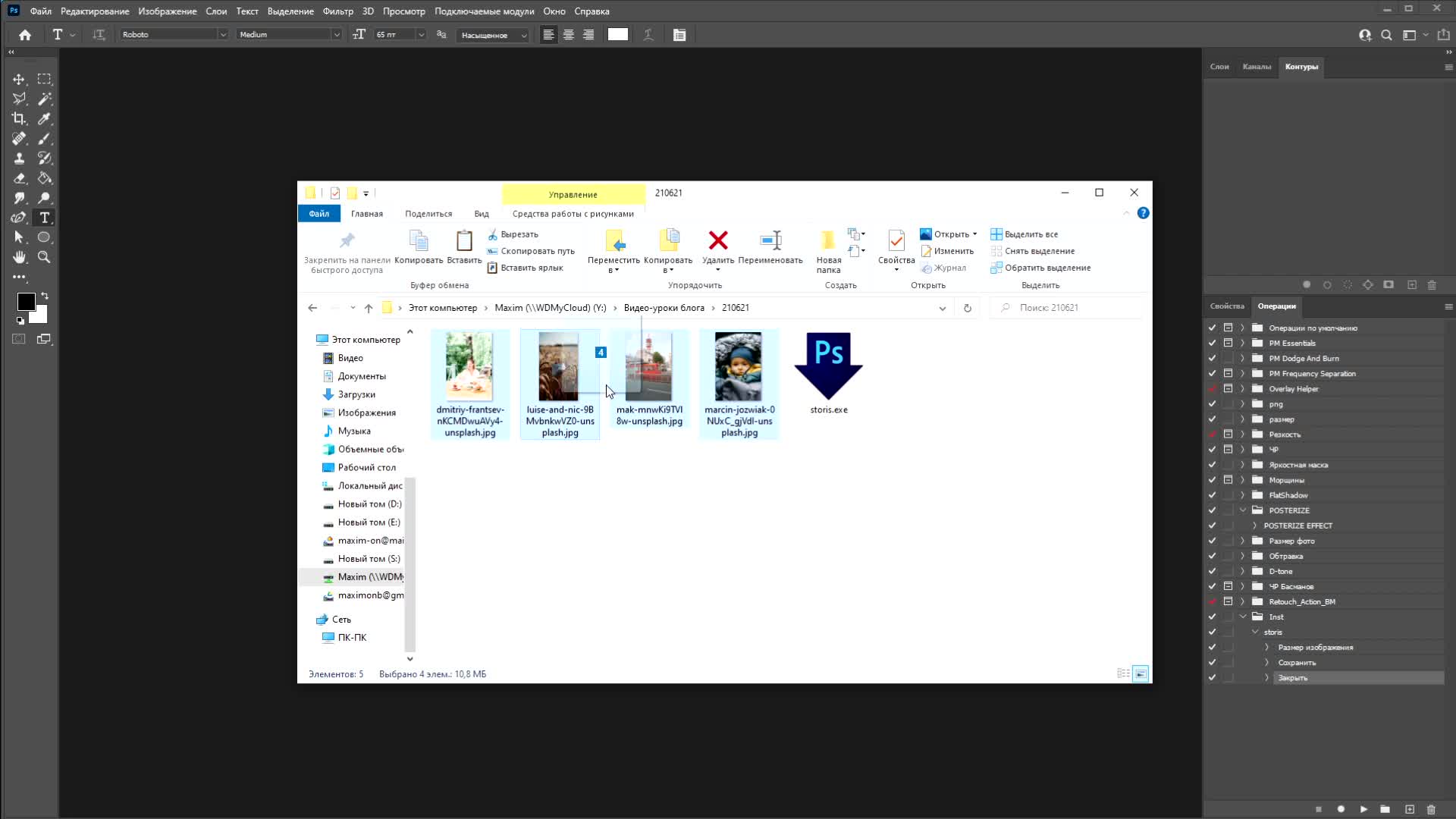Select the Zoom tool
This screenshot has width=1456, height=819.
coord(45,257)
